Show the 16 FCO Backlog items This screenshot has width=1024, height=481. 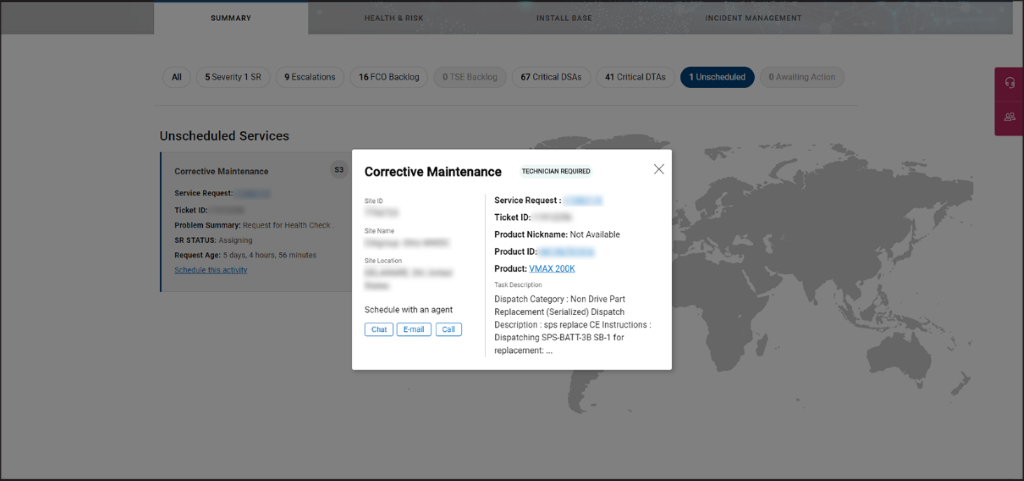388,77
